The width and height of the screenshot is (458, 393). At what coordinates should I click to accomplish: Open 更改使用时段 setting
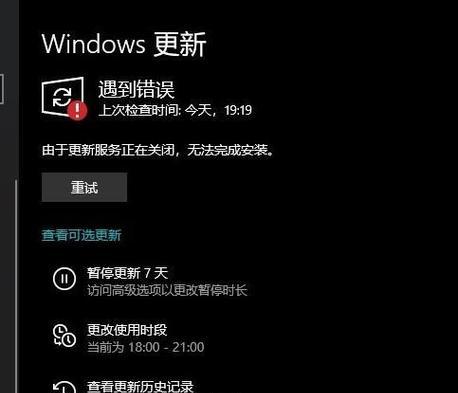click(x=127, y=330)
